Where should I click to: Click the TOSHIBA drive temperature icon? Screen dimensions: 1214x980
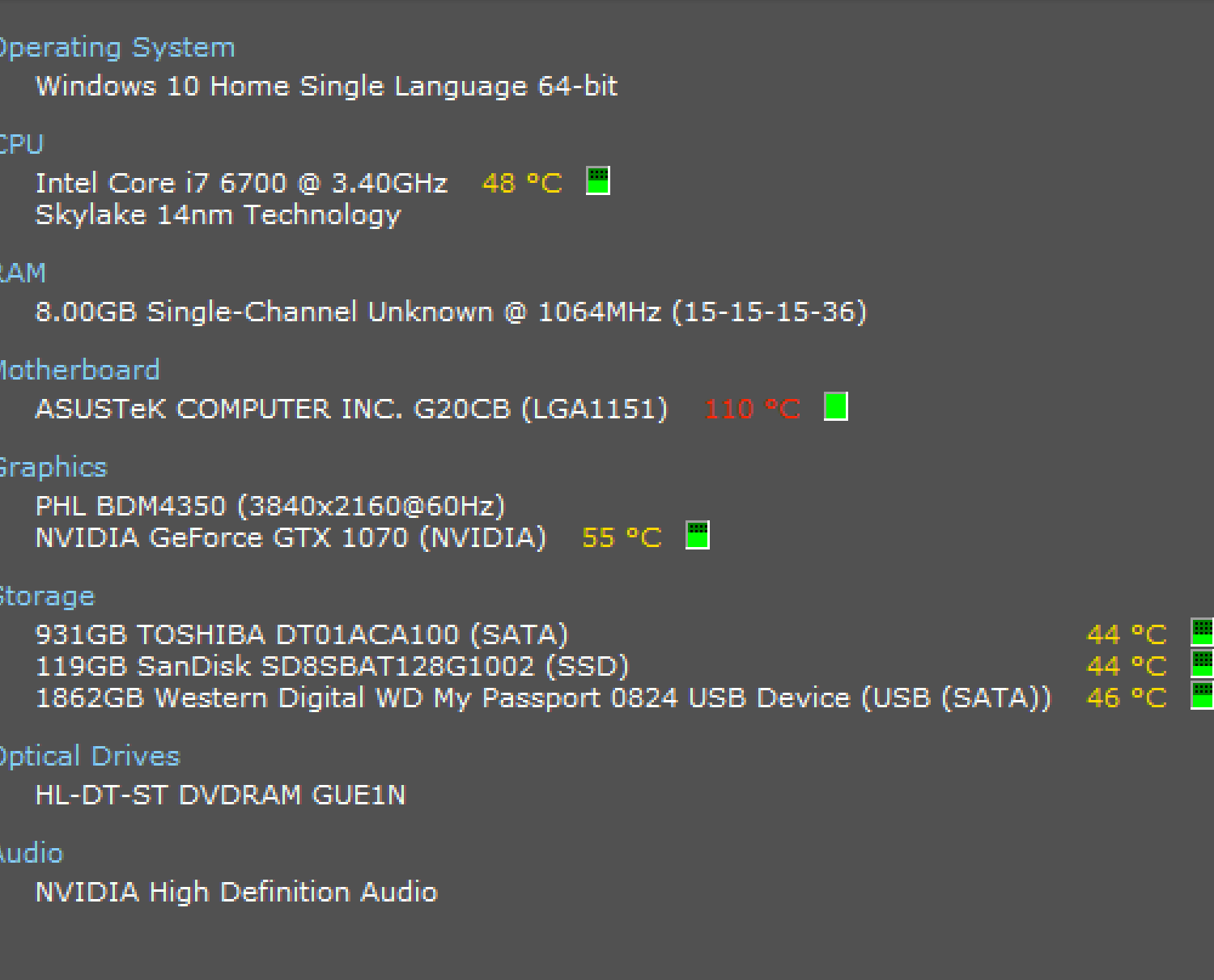[x=1202, y=632]
